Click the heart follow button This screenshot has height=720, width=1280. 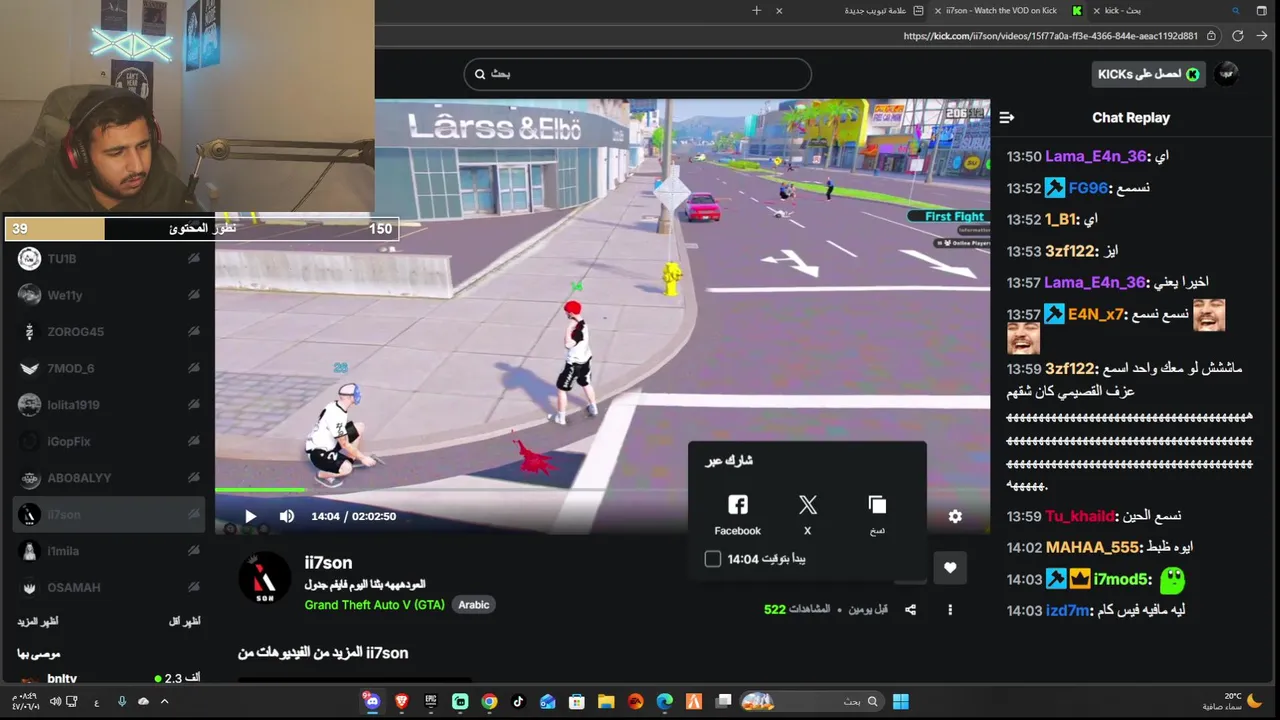950,568
